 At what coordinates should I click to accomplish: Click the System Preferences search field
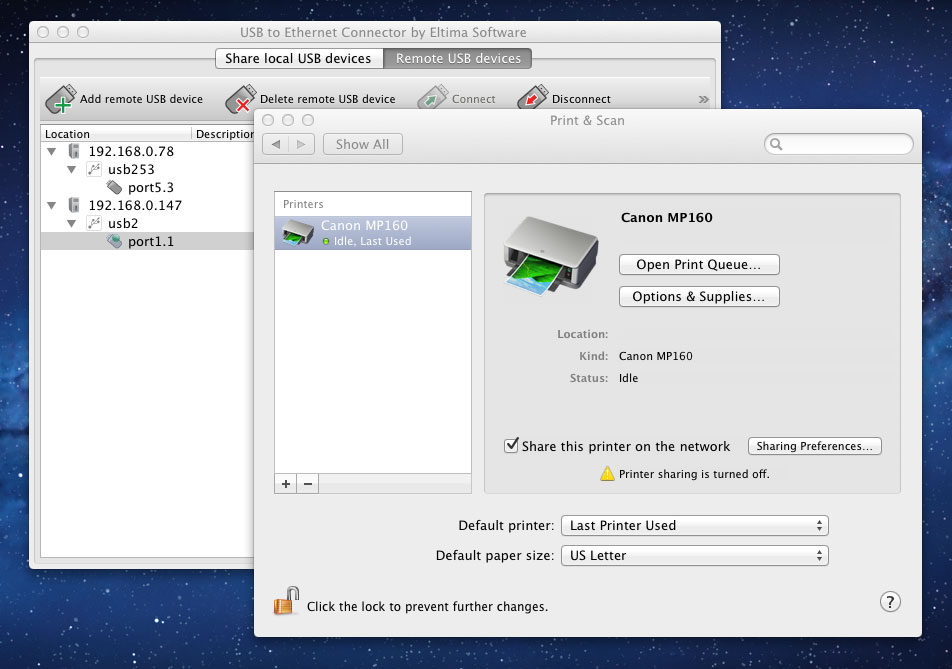click(x=838, y=144)
